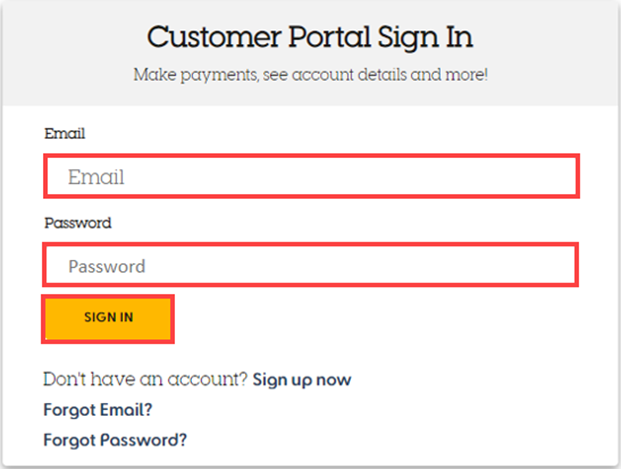The width and height of the screenshot is (621, 469).
Task: Place cursor on the Email placeholder text
Action: (96, 177)
